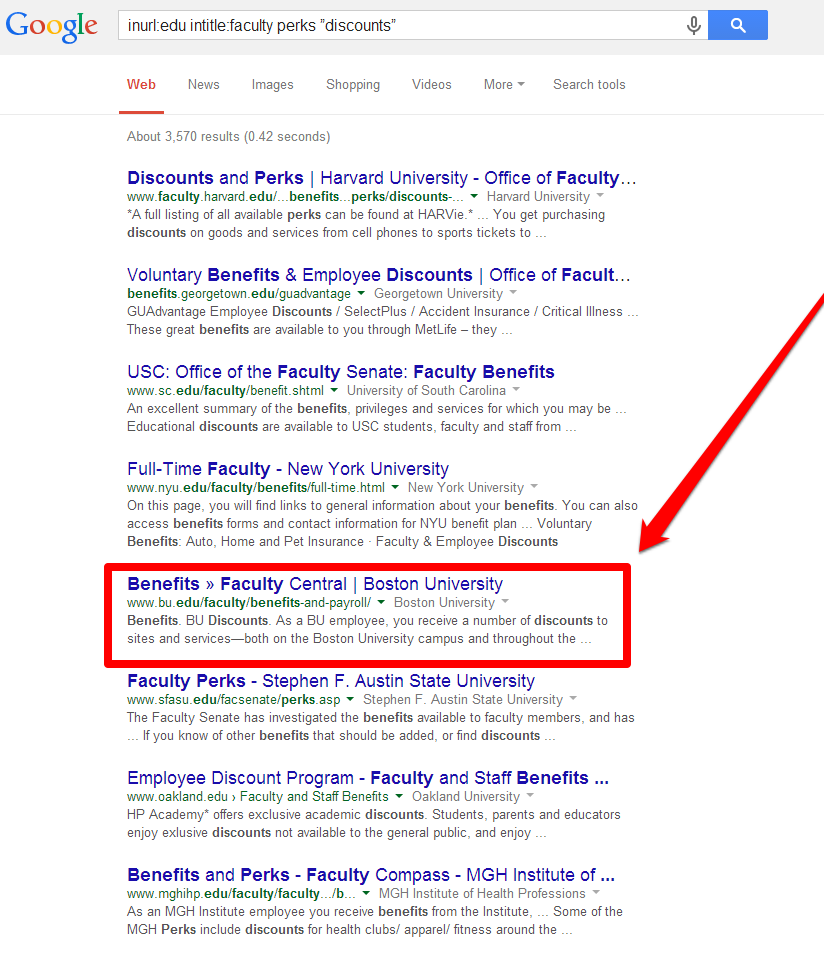Open green arrow next to www.nyu.edu URL
Image resolution: width=824 pixels, height=955 pixels.
coord(395,487)
